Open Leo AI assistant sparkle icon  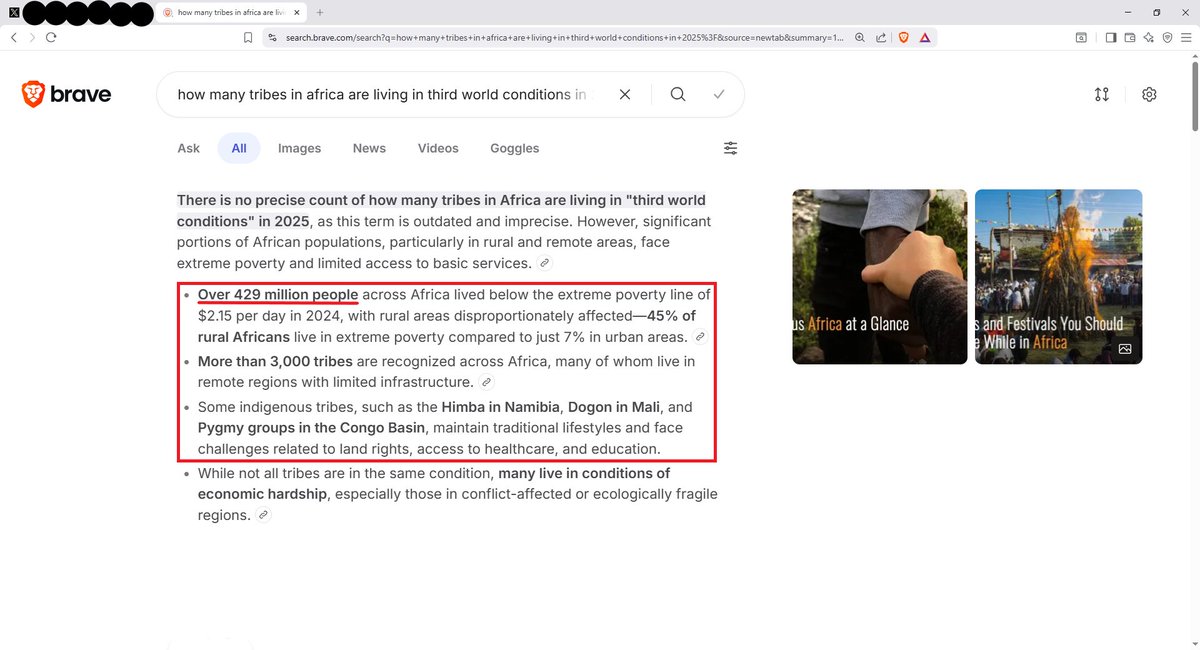(1149, 37)
